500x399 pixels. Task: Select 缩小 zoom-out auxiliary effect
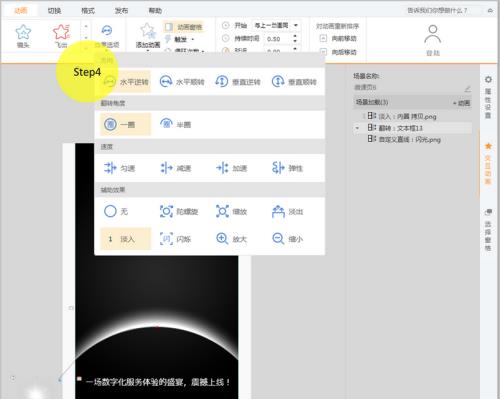click(287, 239)
